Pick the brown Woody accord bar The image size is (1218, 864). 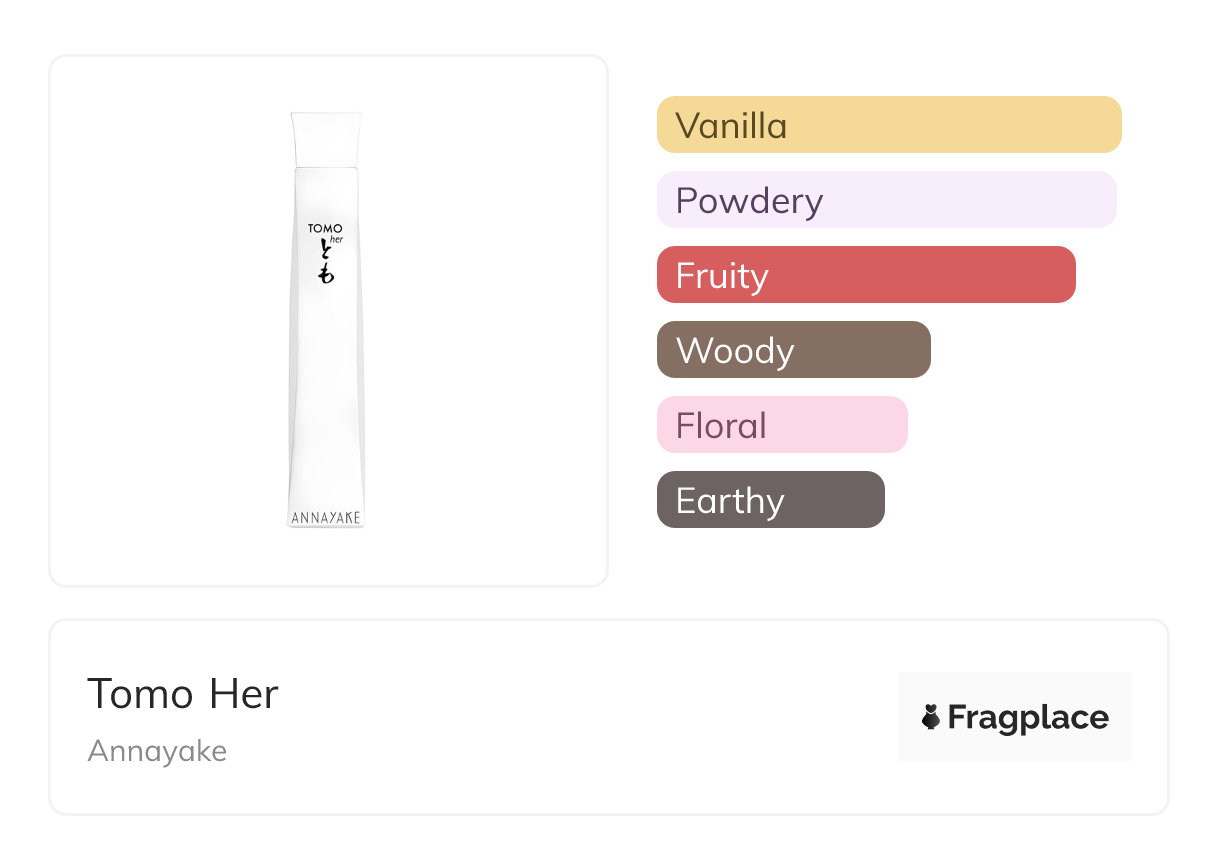click(793, 350)
